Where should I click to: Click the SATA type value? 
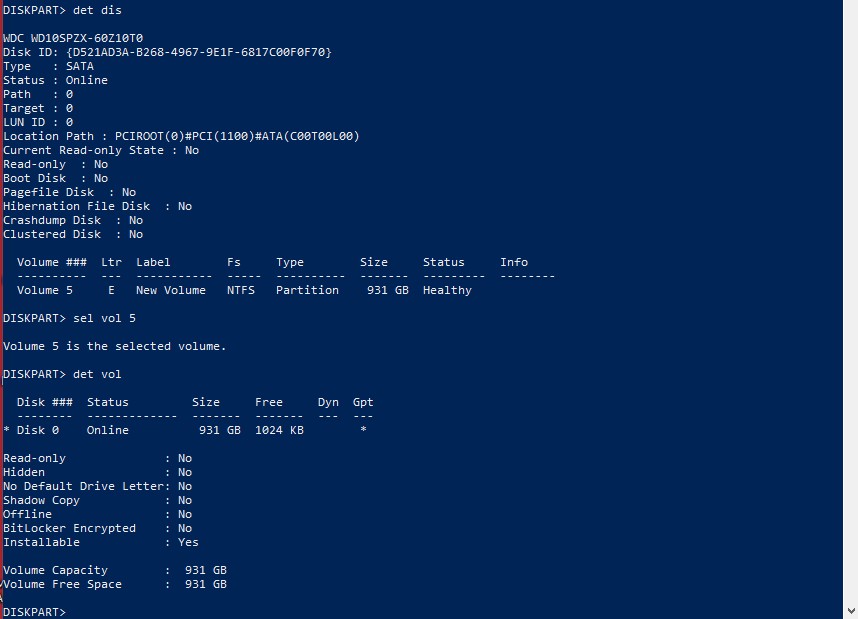click(80, 66)
